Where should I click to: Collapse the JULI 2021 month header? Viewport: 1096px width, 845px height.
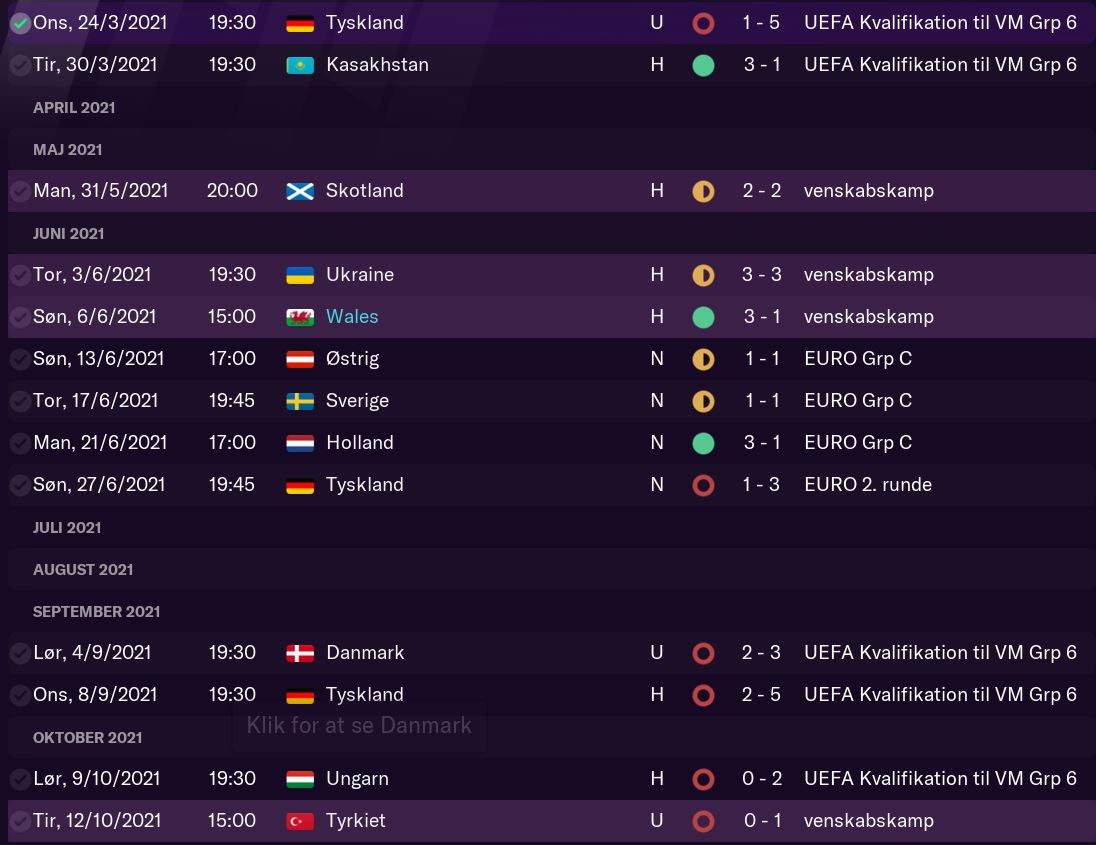(x=67, y=528)
